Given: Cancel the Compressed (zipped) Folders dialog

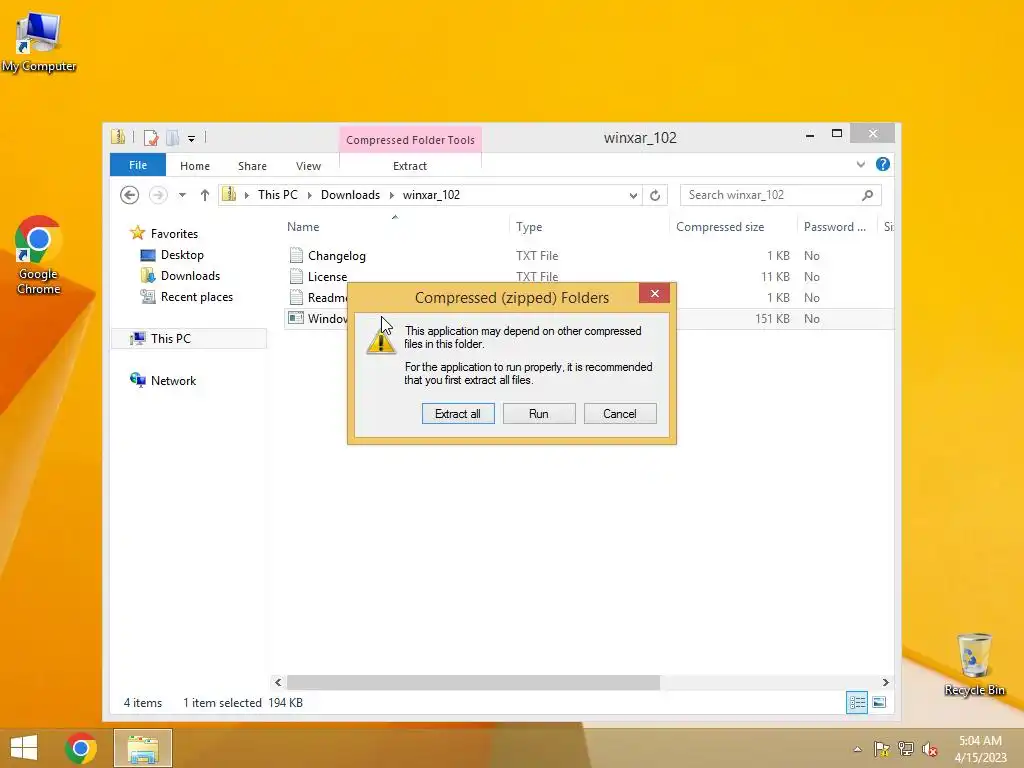Looking at the screenshot, I should pos(620,413).
